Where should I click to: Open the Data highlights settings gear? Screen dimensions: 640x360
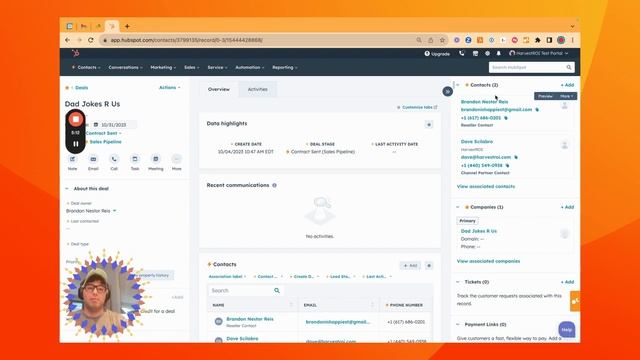click(x=429, y=124)
